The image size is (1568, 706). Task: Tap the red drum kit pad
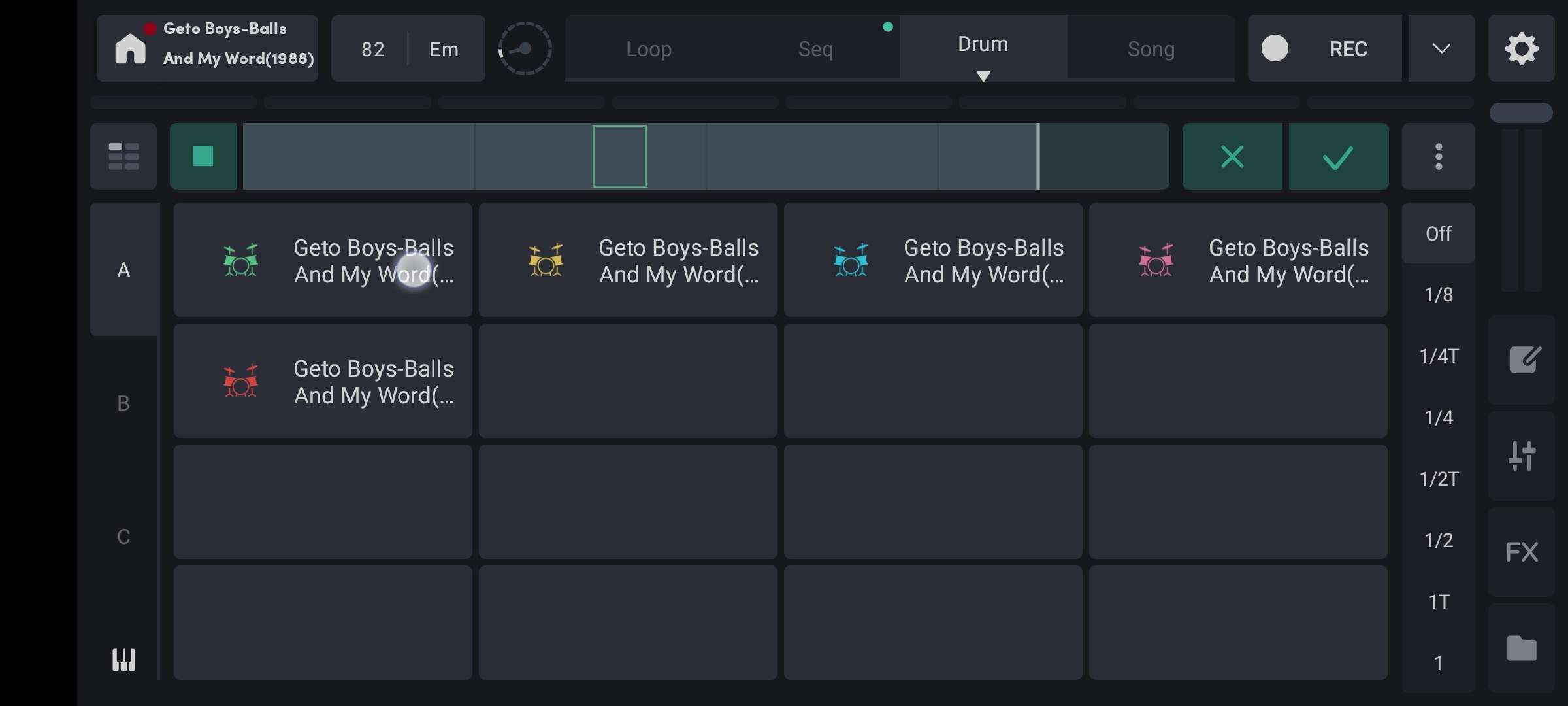pos(323,381)
